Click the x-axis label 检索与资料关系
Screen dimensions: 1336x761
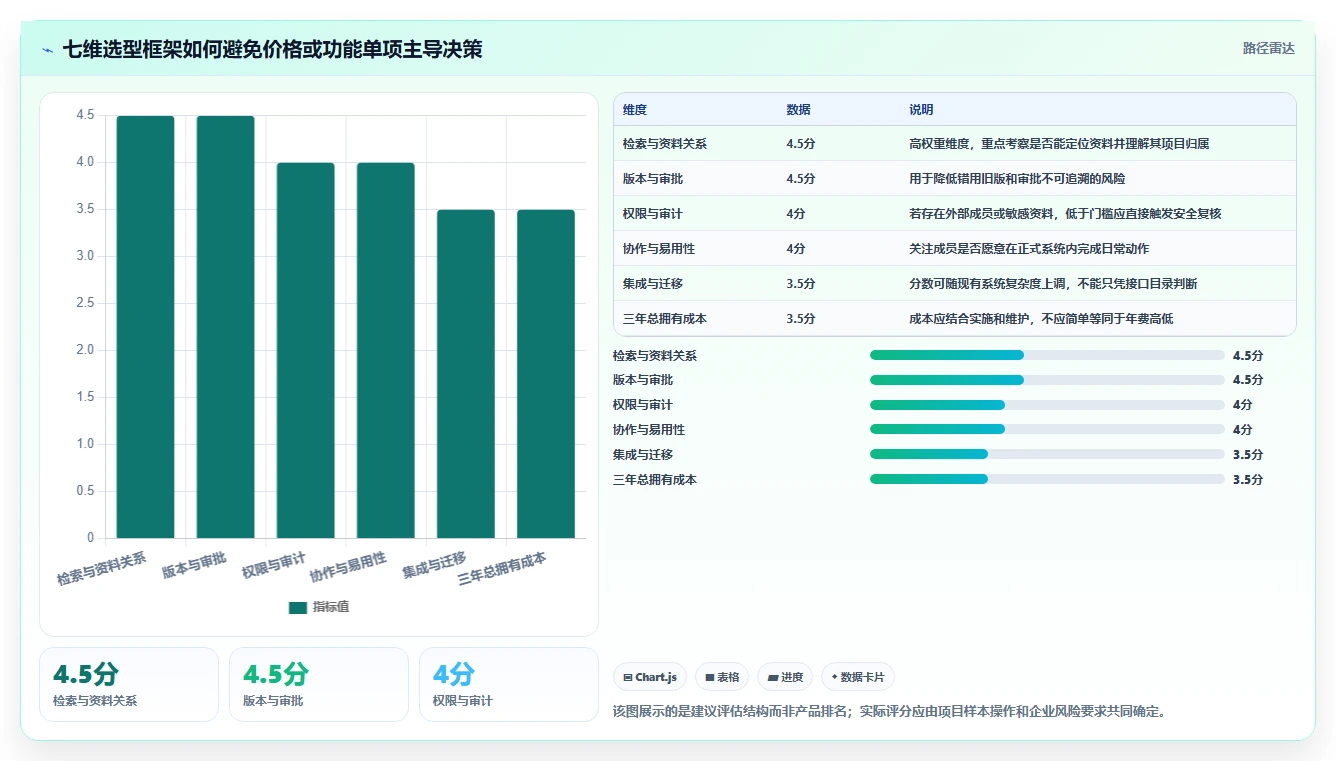[x=102, y=568]
